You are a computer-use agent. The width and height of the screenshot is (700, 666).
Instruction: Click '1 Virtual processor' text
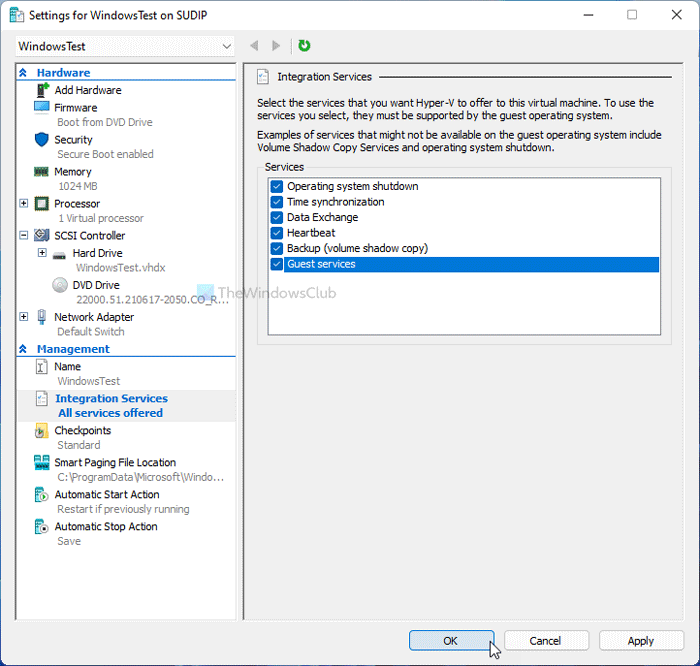tap(101, 218)
